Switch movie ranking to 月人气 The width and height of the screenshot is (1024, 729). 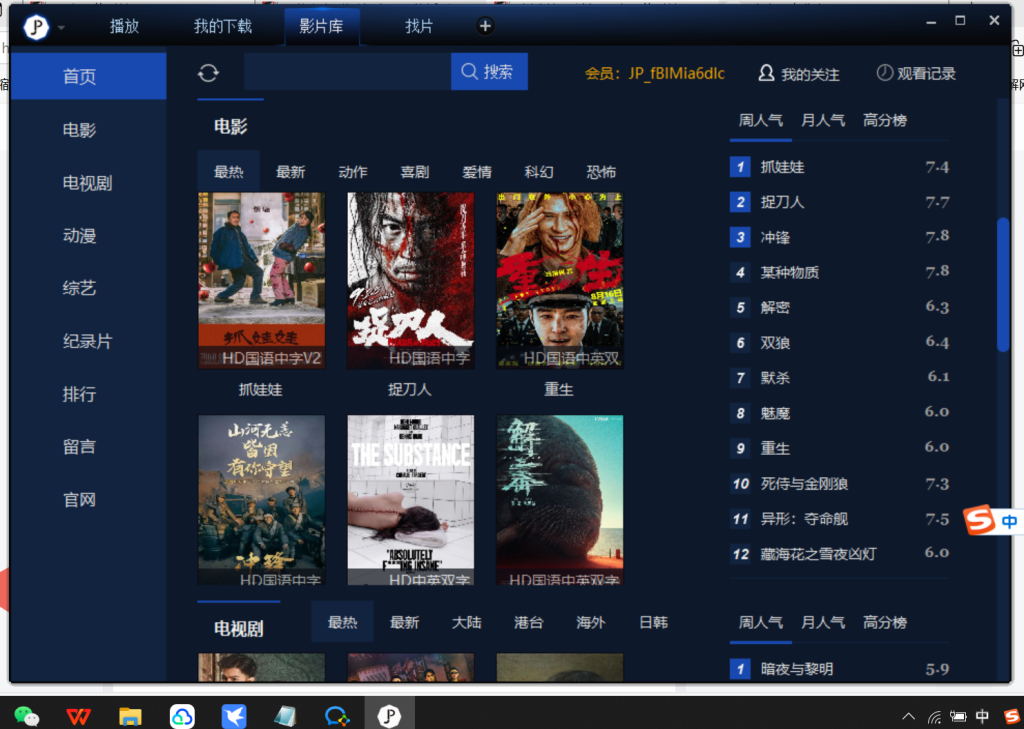click(x=823, y=120)
